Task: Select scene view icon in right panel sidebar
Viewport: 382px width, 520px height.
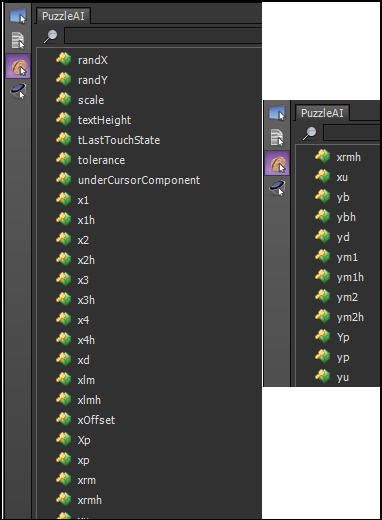Action: coord(277,113)
